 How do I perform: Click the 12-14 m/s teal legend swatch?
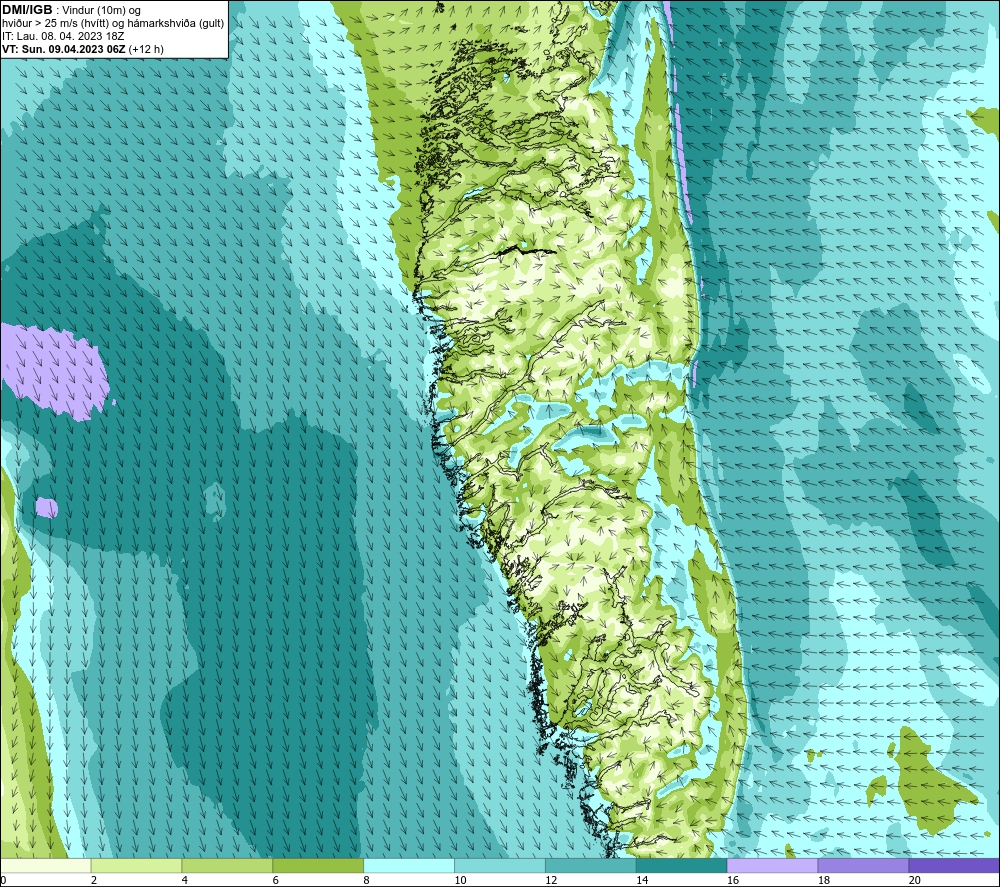pyautogui.click(x=591, y=865)
